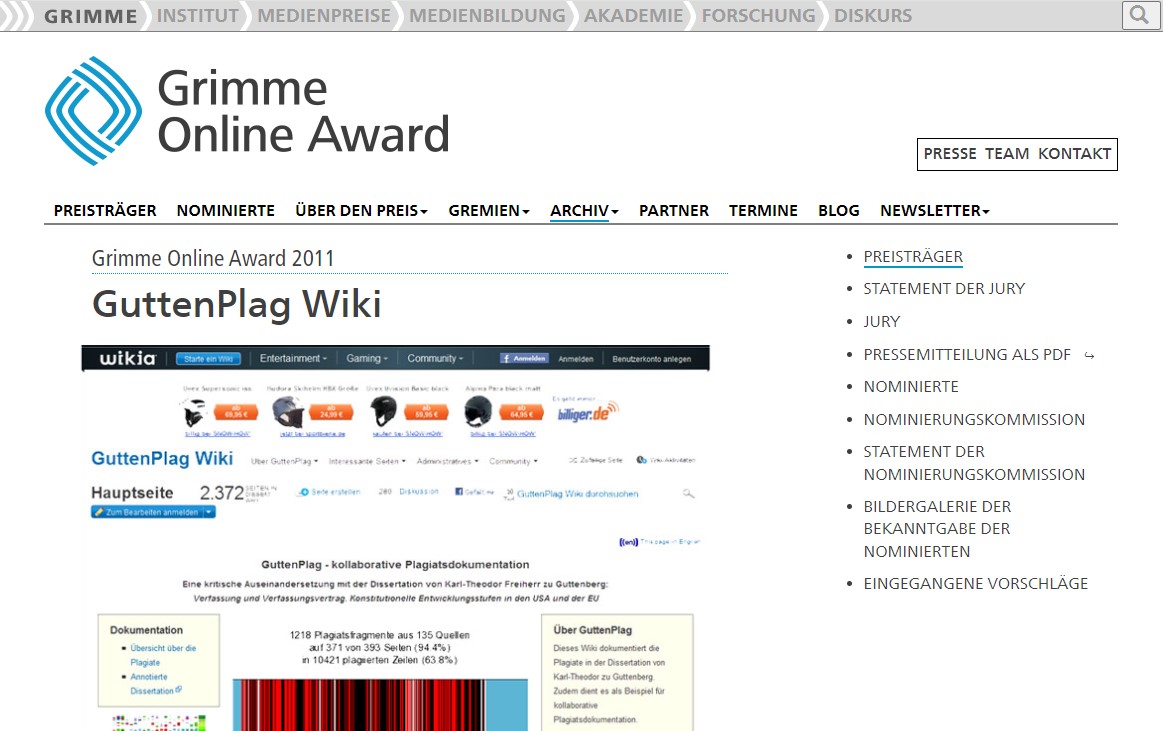Screen dimensions: 1163x731
Task: Open NOMINIERUNGSKOMMISSION sidebar link
Action: [974, 420]
